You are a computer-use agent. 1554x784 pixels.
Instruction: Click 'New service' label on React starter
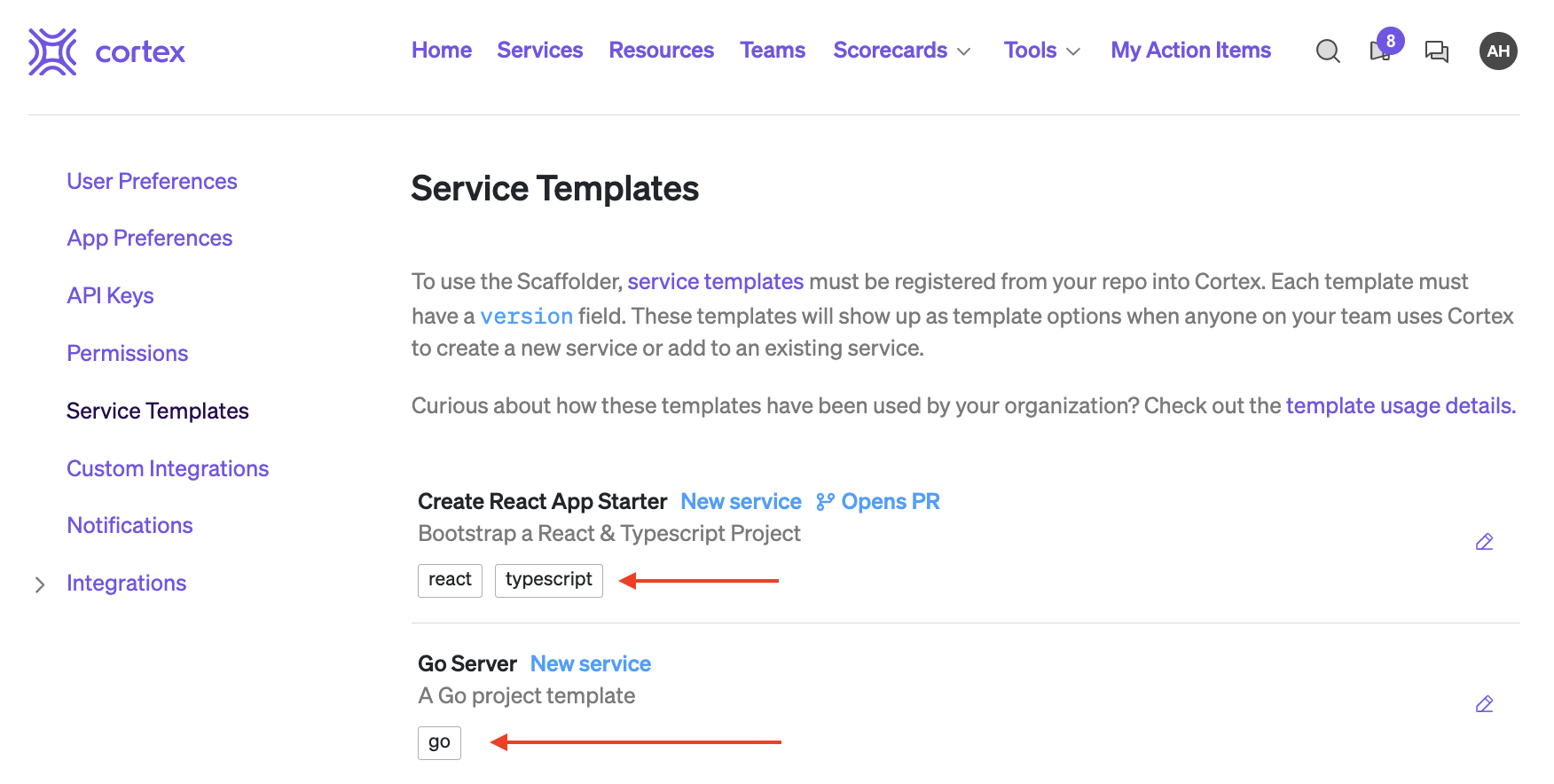click(x=741, y=502)
